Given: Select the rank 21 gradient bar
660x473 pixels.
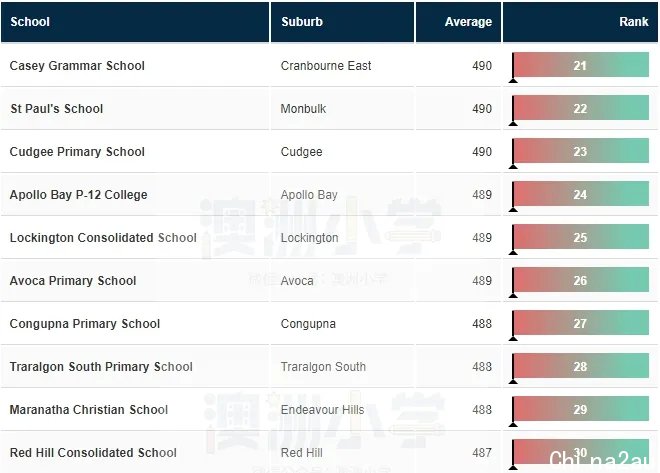Looking at the screenshot, I should pos(581,65).
